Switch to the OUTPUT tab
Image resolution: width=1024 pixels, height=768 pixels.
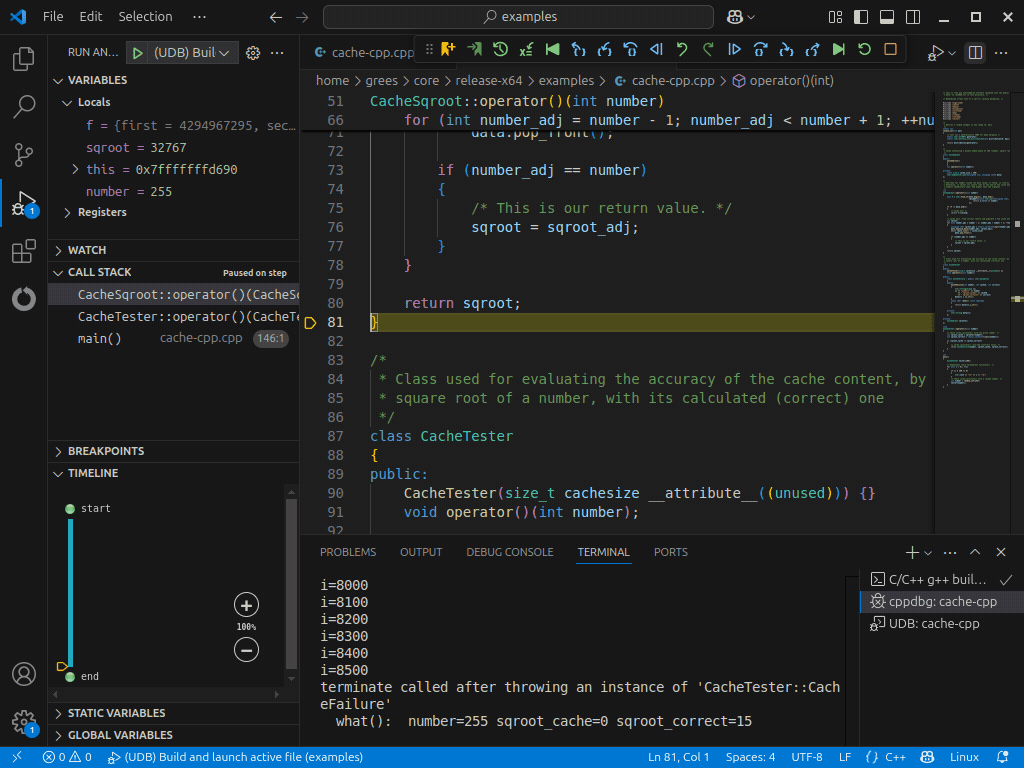point(421,552)
